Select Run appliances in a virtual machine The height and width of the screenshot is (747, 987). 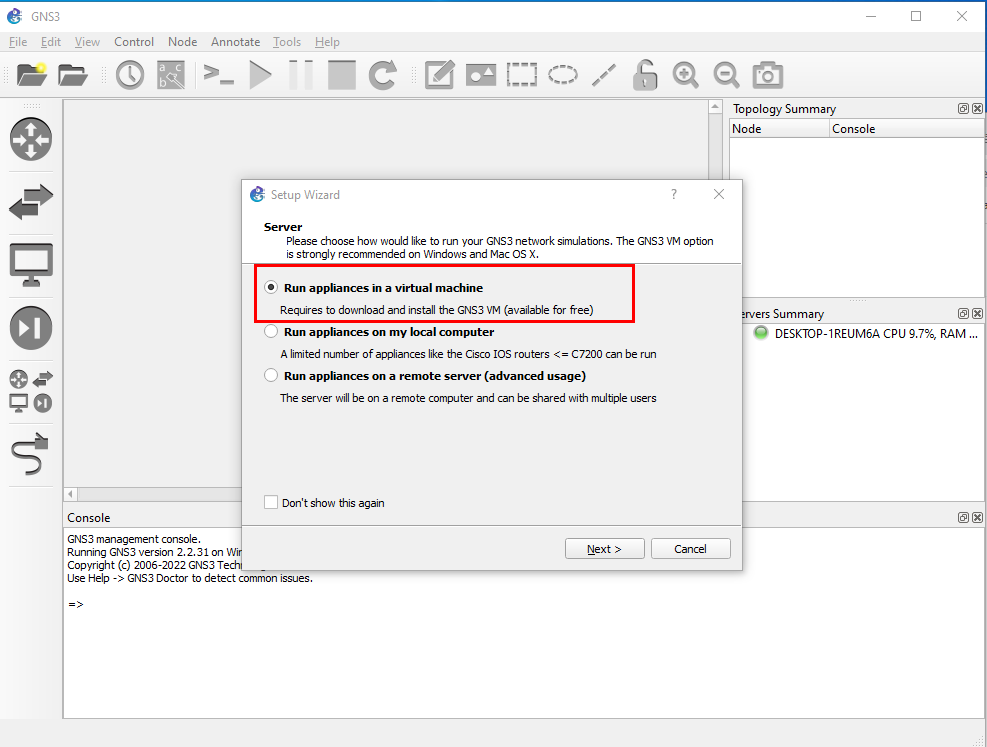pyautogui.click(x=271, y=288)
